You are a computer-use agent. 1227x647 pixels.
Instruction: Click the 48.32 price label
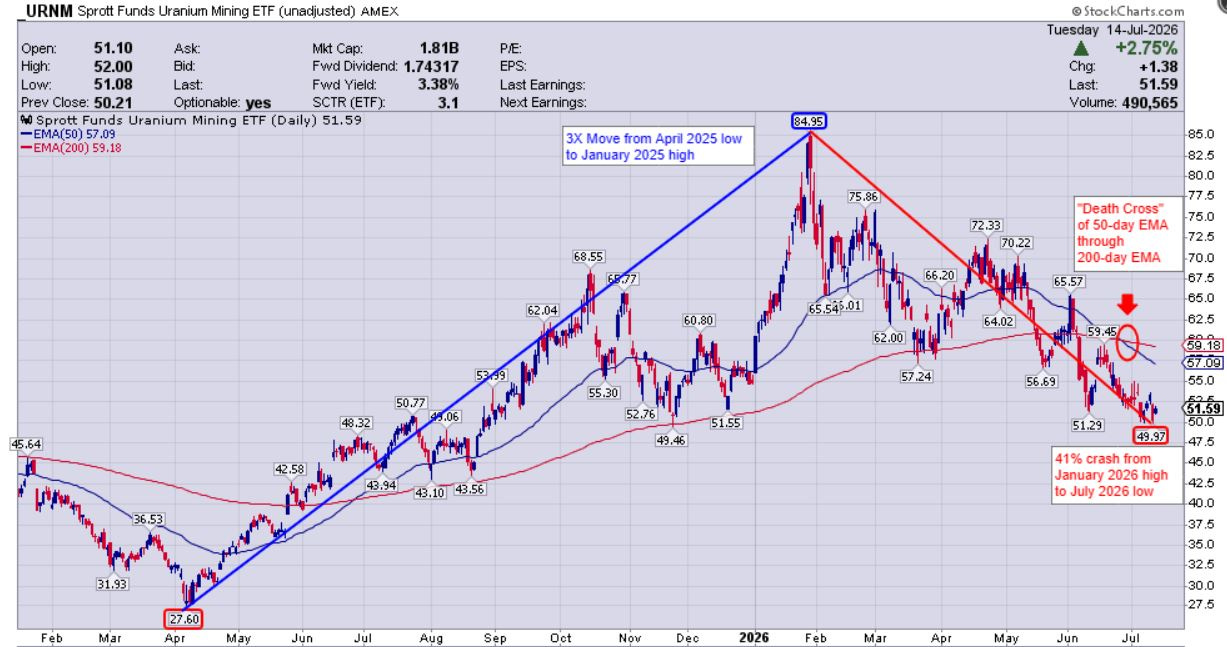tap(357, 422)
